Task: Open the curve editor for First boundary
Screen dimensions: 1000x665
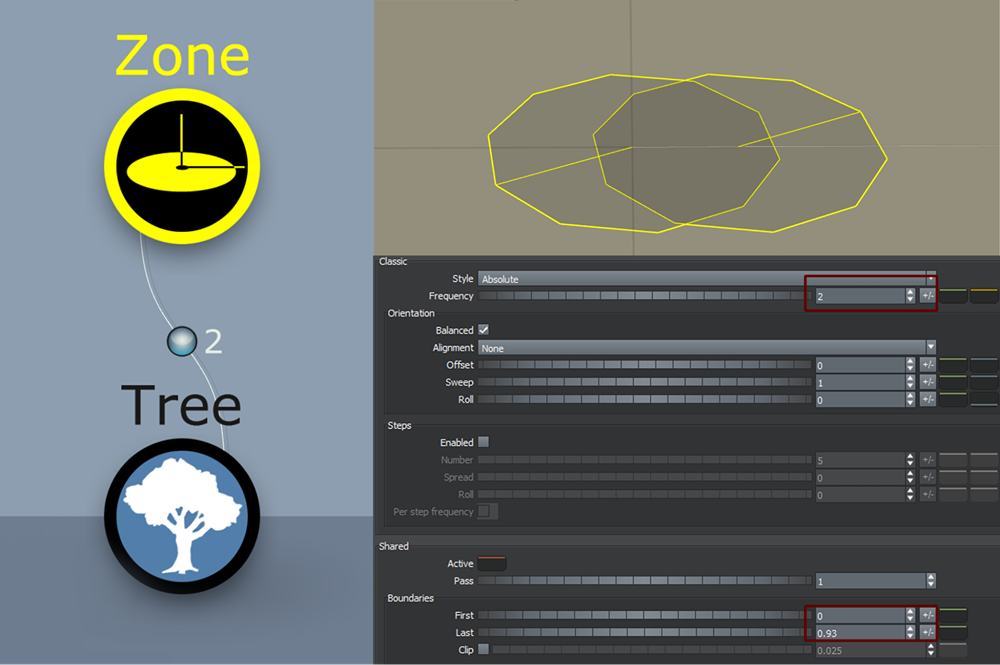Action: [953, 615]
